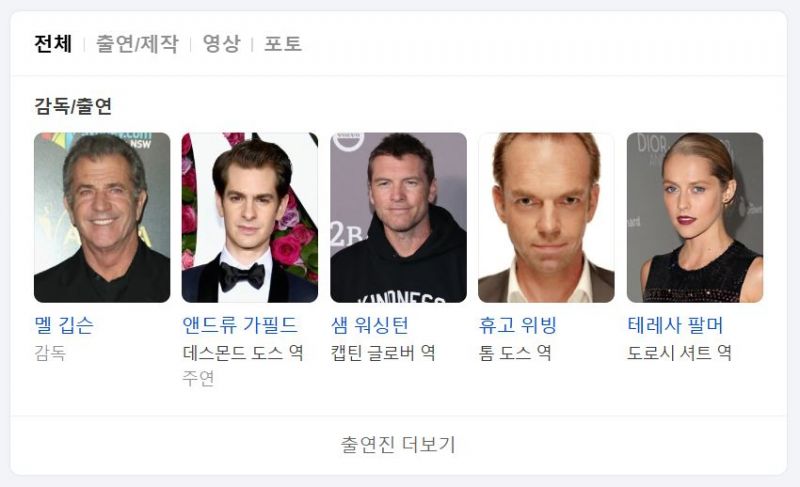The image size is (800, 487).
Task: Open the 포토 tab
Action: click(x=283, y=44)
